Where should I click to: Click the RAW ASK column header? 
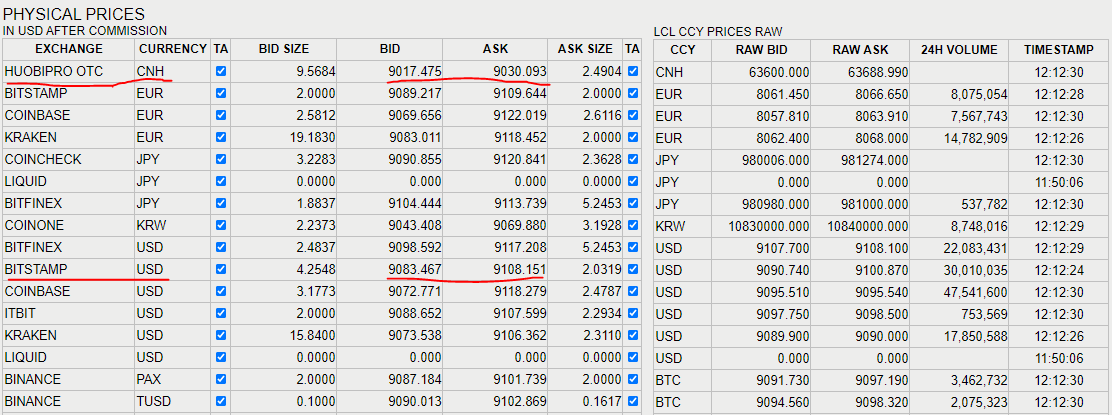pyautogui.click(x=860, y=50)
